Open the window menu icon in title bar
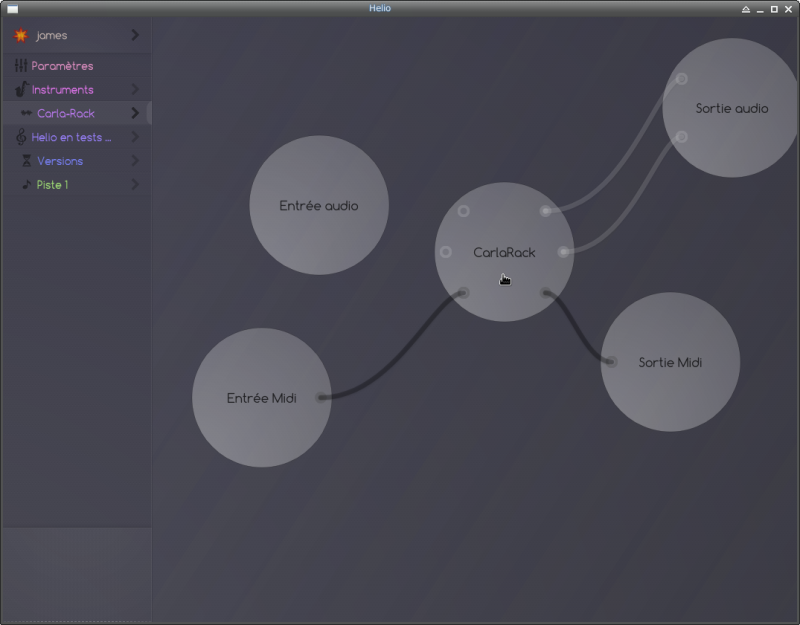Image resolution: width=800 pixels, height=625 pixels. pos(13,9)
